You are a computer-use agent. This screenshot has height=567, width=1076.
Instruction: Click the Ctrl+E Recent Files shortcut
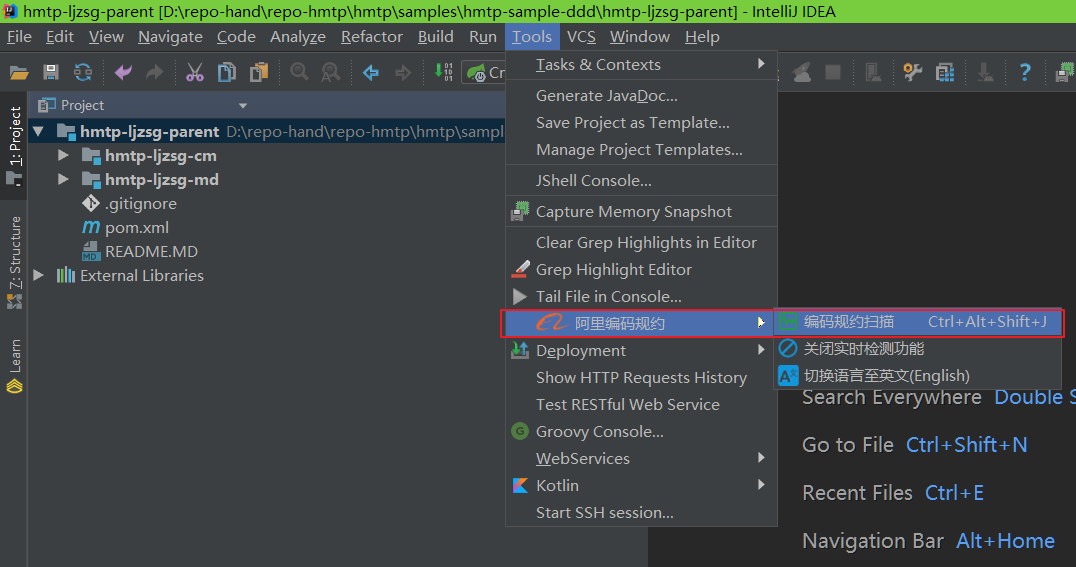tap(955, 493)
